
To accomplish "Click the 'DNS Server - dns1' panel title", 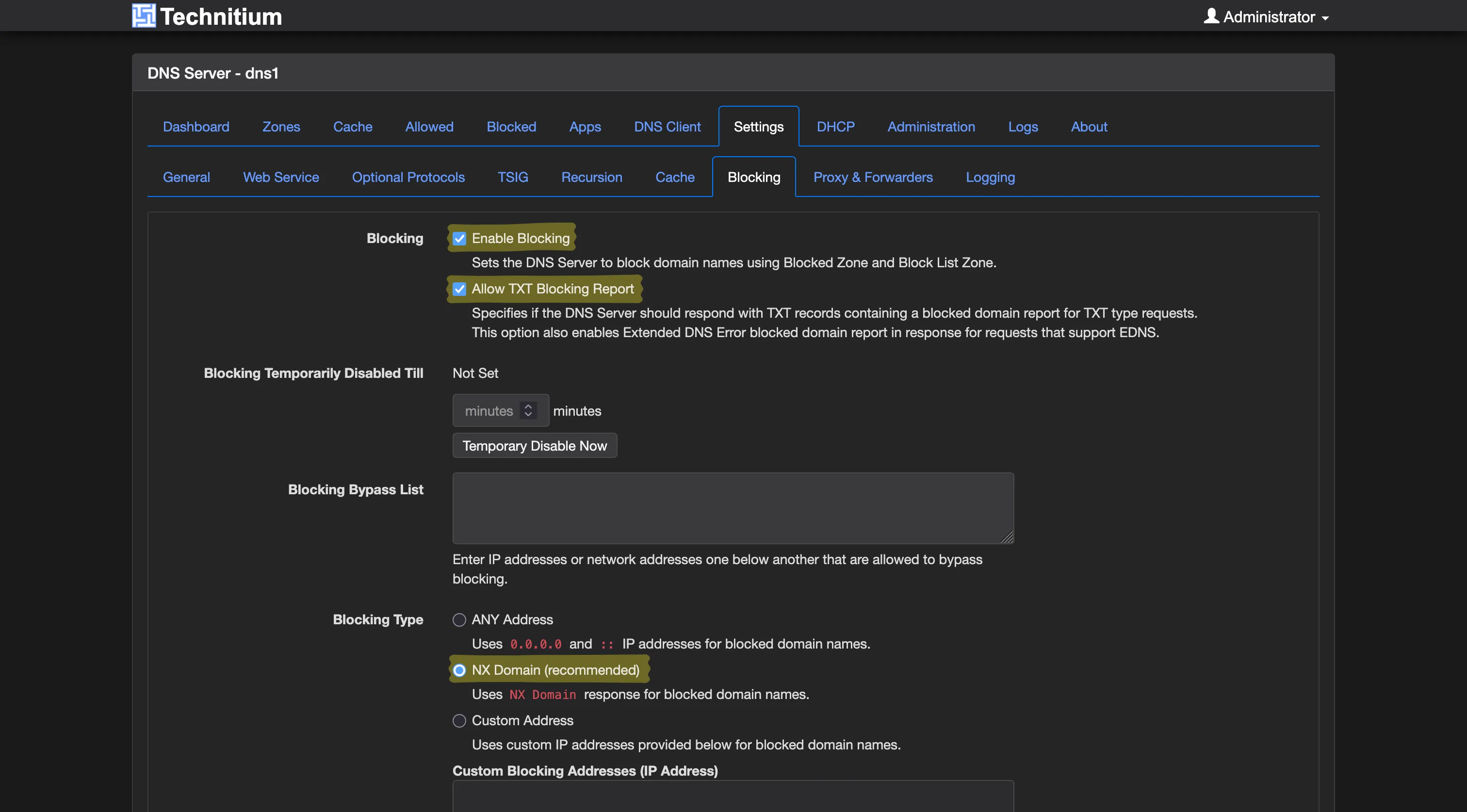I will pyautogui.click(x=212, y=73).
